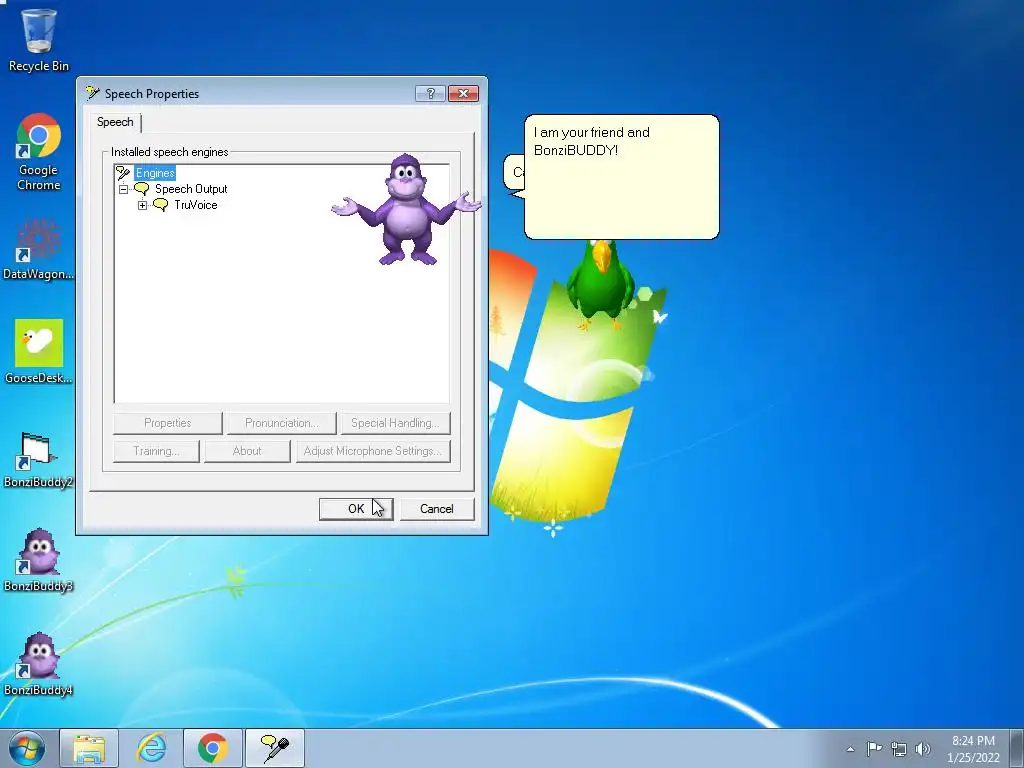Image resolution: width=1024 pixels, height=768 pixels.
Task: Select the Speech Properties taskbar button
Action: (274, 748)
